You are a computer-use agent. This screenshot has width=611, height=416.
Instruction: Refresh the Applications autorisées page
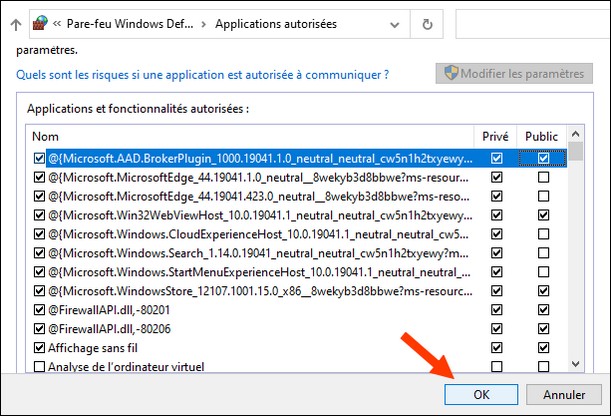tap(427, 24)
